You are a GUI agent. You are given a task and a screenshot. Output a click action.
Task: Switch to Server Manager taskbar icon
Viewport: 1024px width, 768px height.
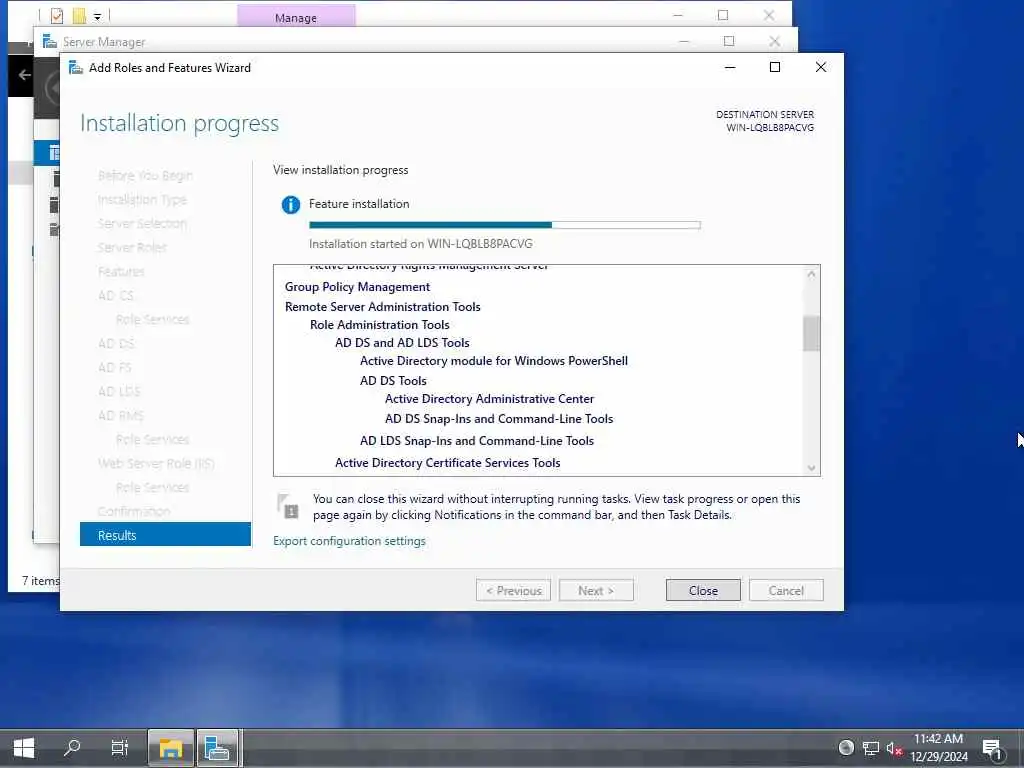(217, 748)
